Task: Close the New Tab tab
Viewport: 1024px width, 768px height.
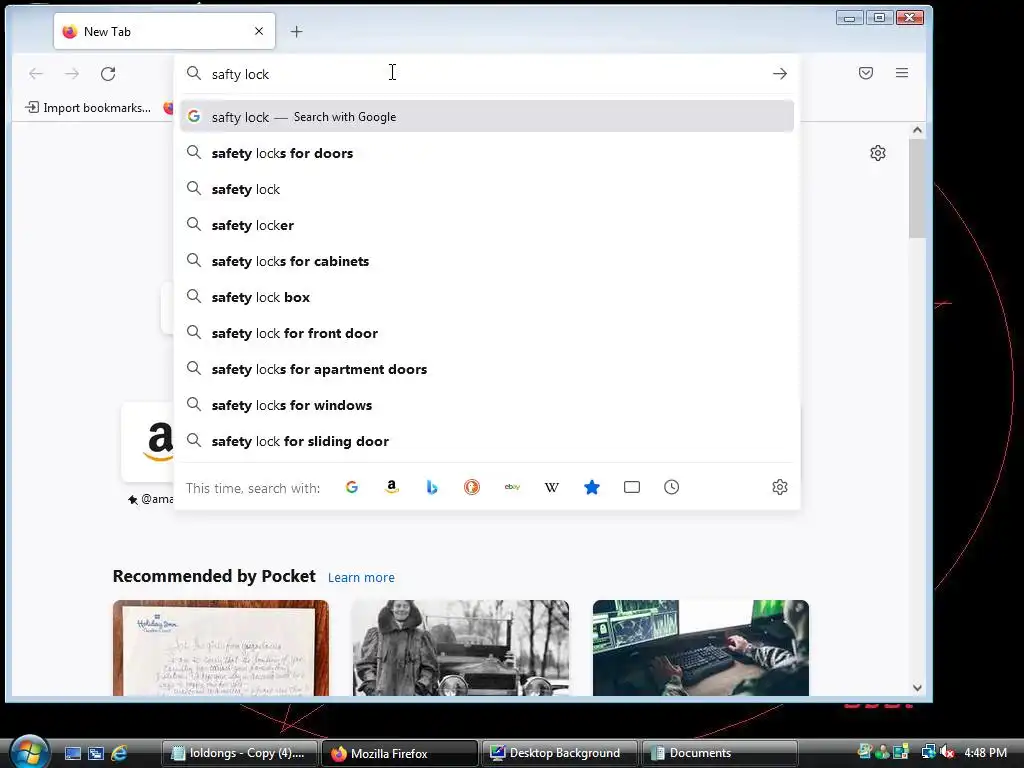Action: [x=259, y=31]
